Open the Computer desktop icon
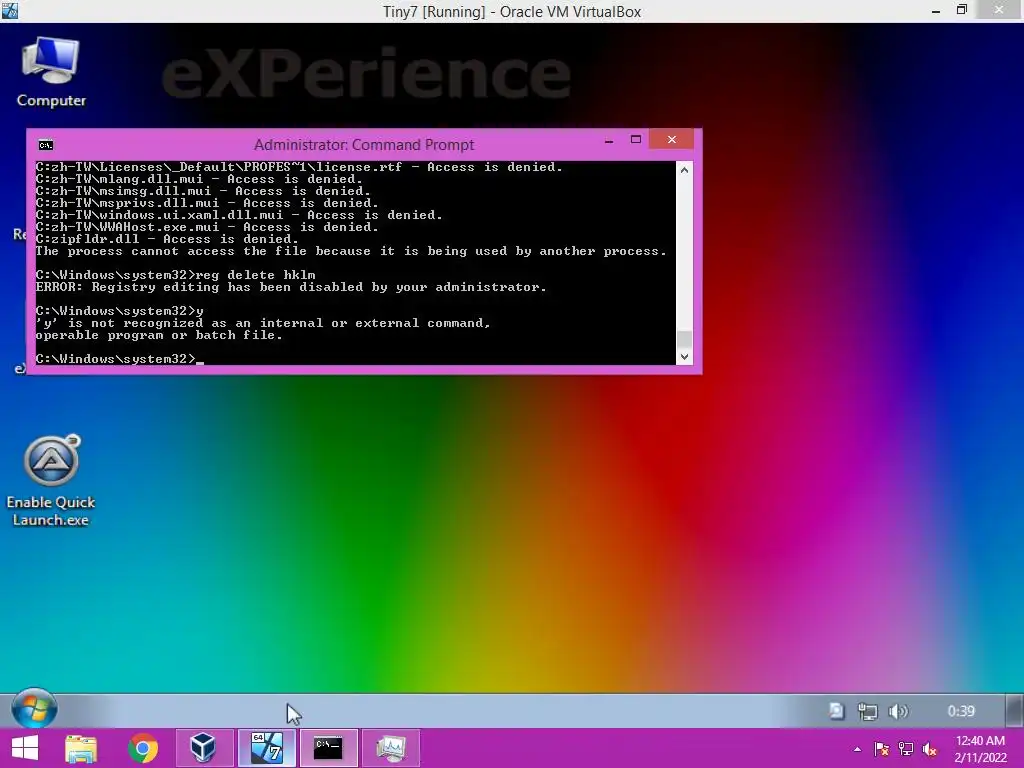This screenshot has height=768, width=1024. point(51,72)
